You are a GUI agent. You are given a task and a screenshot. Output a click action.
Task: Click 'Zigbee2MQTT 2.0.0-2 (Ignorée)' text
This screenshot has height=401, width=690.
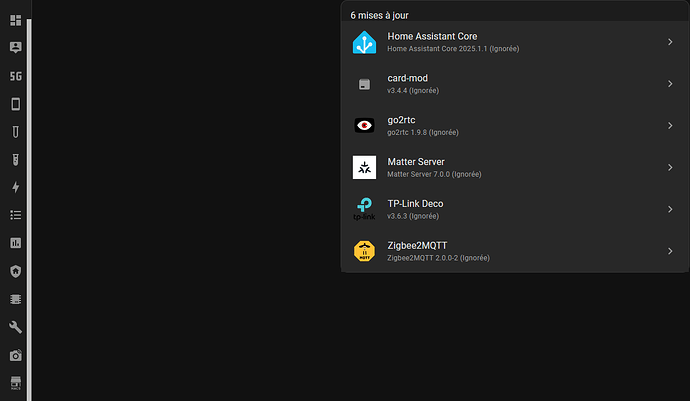(x=438, y=258)
